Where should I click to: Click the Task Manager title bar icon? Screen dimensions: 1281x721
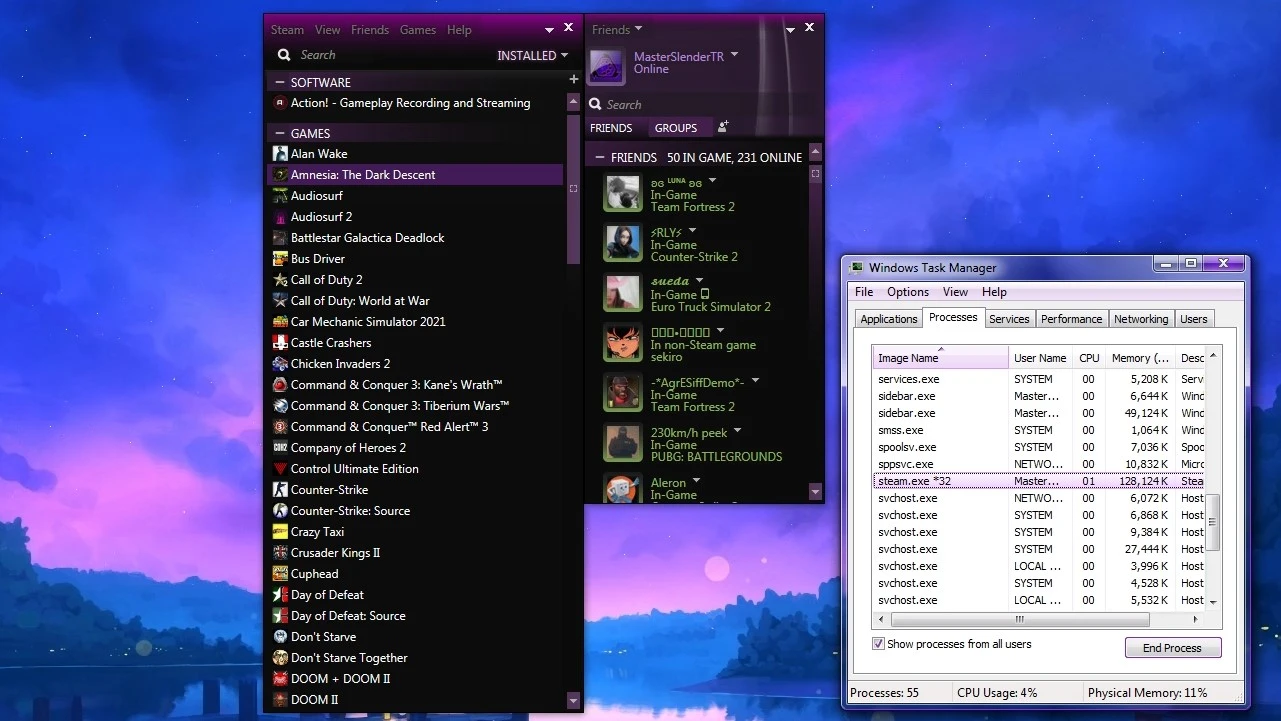[856, 268]
